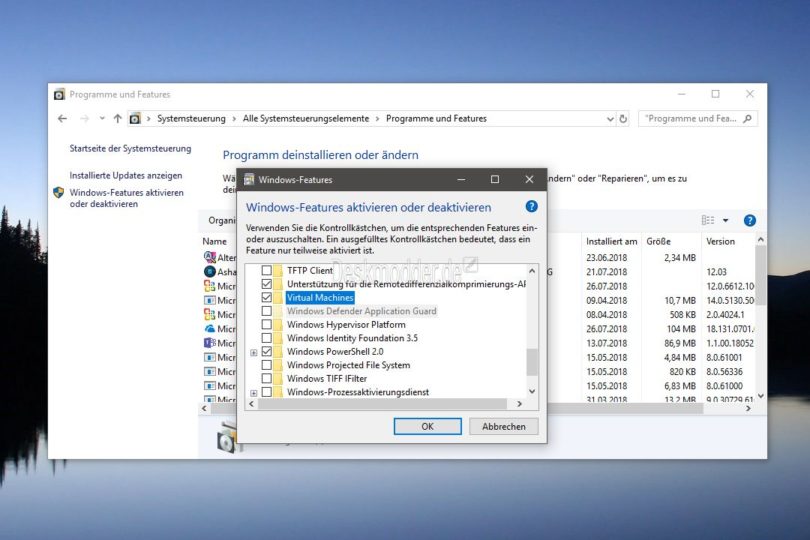Click the blue help icon in Windows-Features dialog
Screen dimensions: 810x540
(531, 207)
